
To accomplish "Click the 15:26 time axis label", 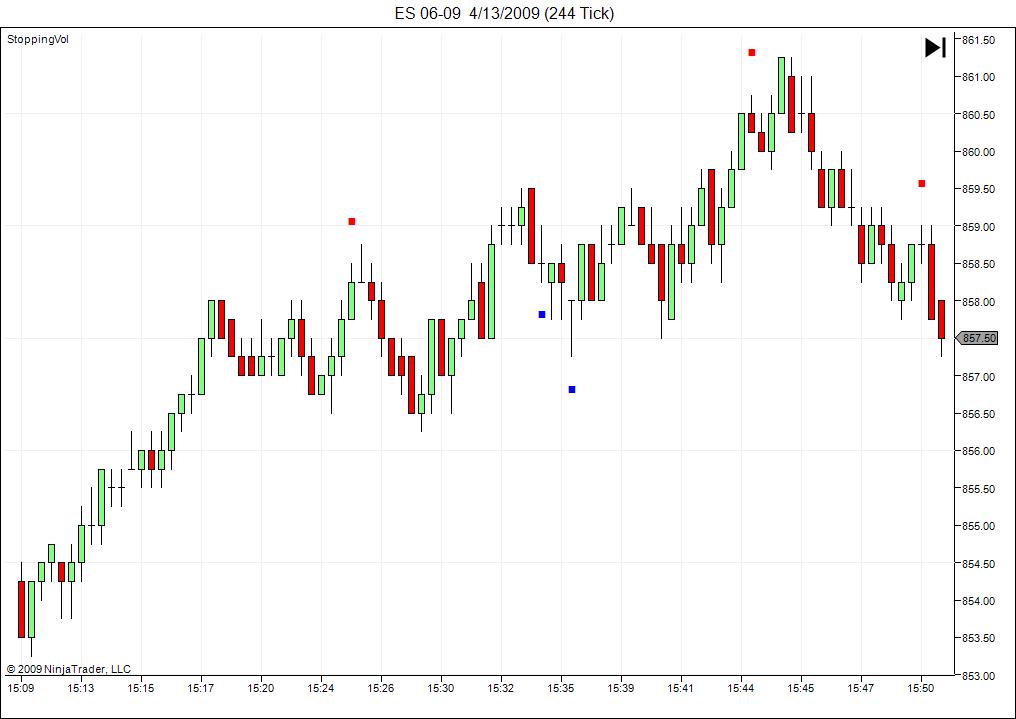I will (380, 688).
